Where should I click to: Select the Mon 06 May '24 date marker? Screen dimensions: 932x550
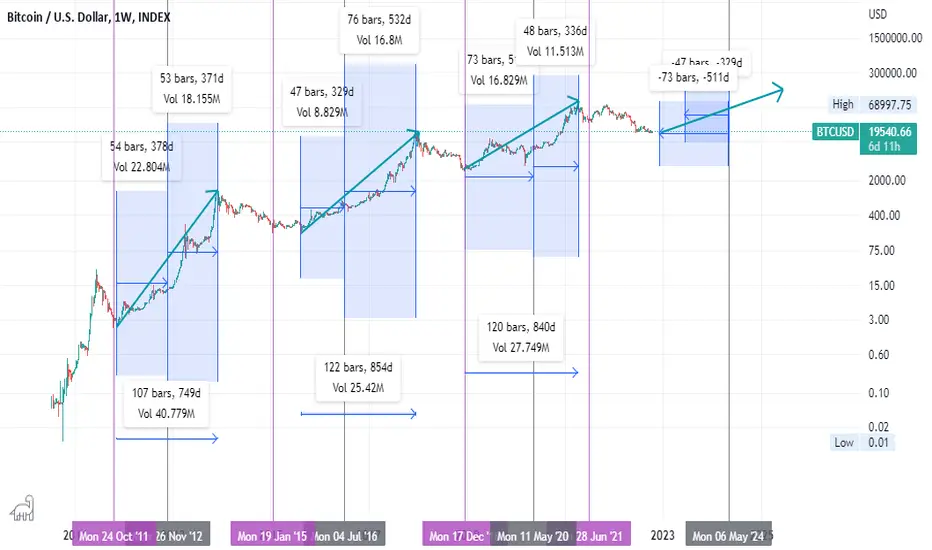pyautogui.click(x=728, y=536)
